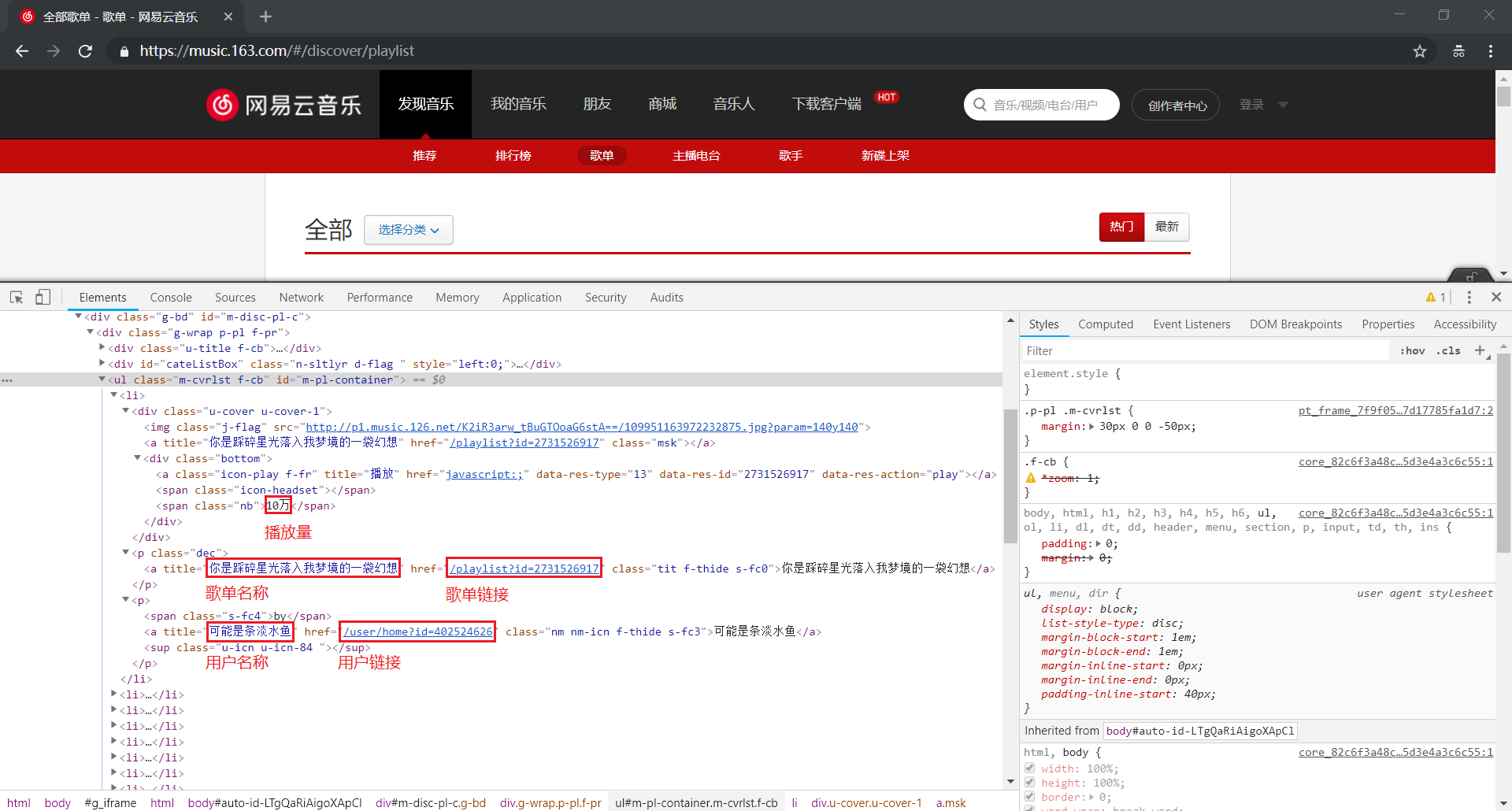Screen dimensions: 1512x811
Task: Expand the div u-title f-cb node
Action: coord(102,347)
